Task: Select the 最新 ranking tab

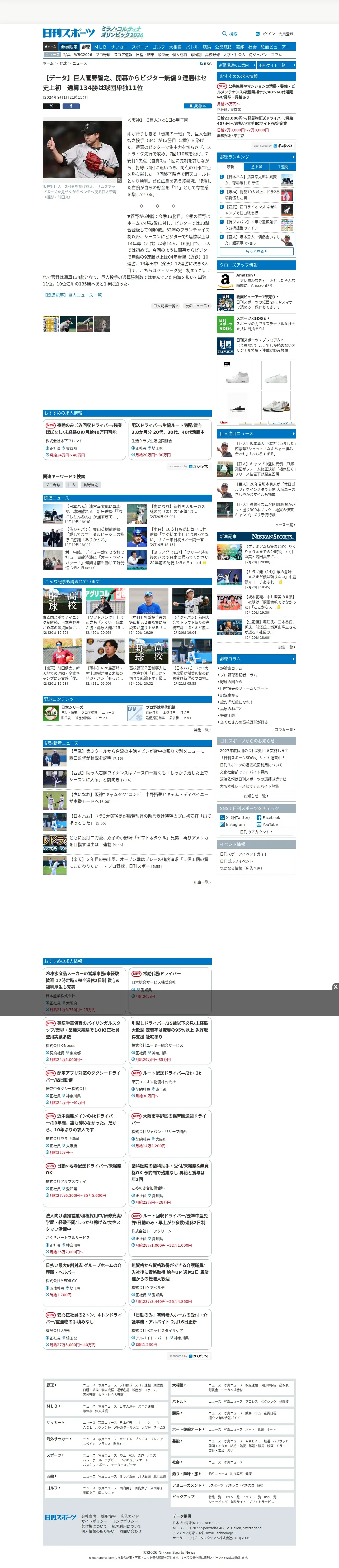Action: pos(231,167)
